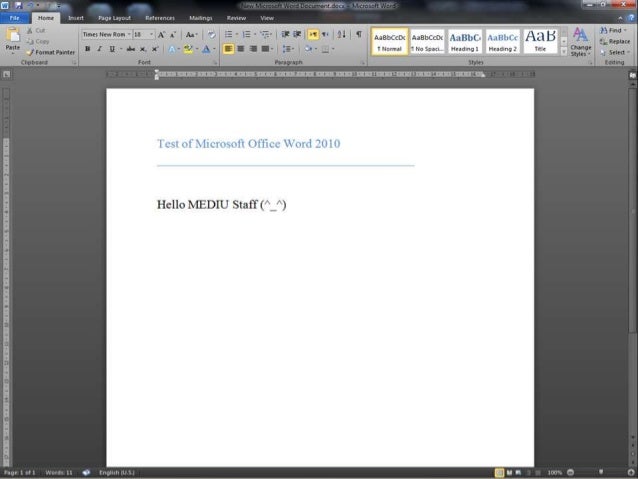Click the Shrink Font icon
Image resolution: width=638 pixels, height=479 pixels.
(x=173, y=35)
